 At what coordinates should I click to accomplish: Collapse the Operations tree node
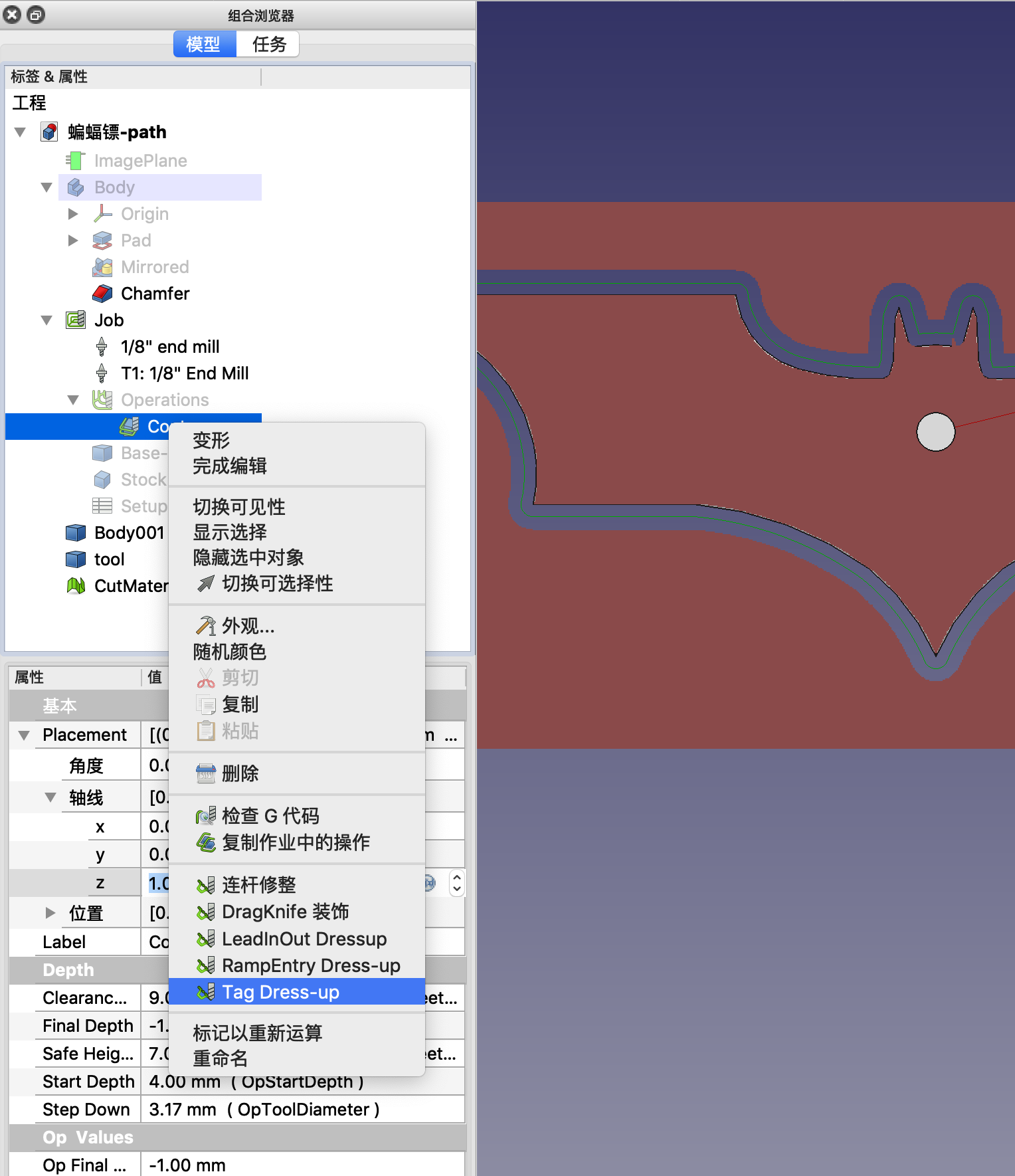pyautogui.click(x=73, y=400)
